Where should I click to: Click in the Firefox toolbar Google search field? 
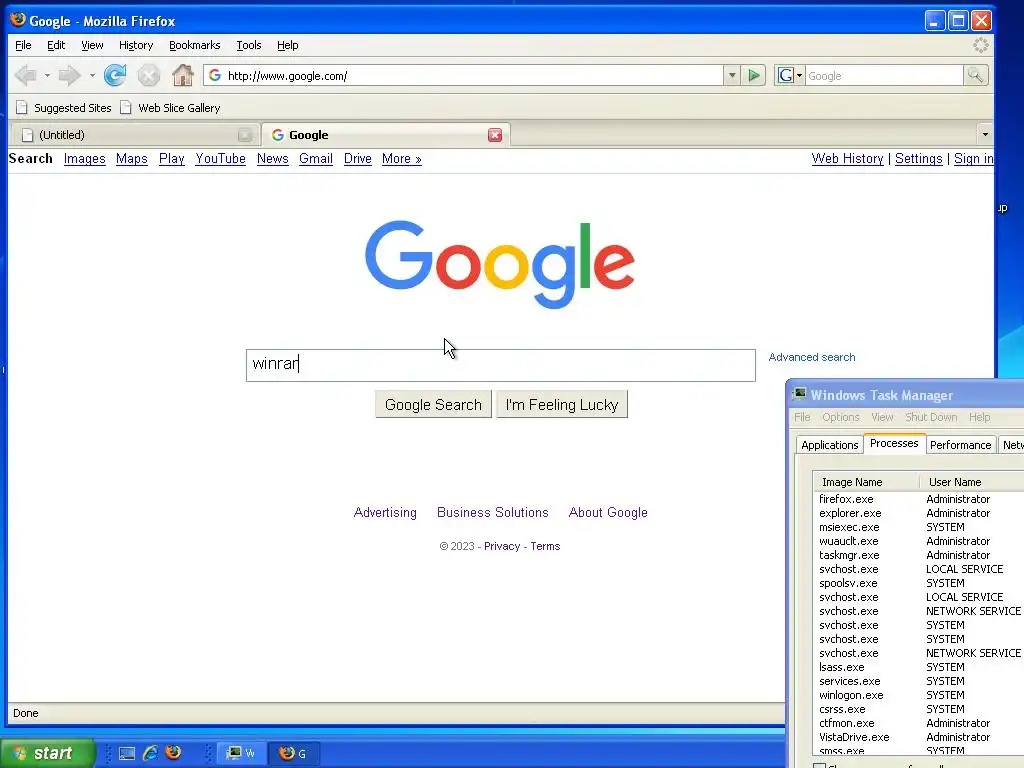(884, 76)
